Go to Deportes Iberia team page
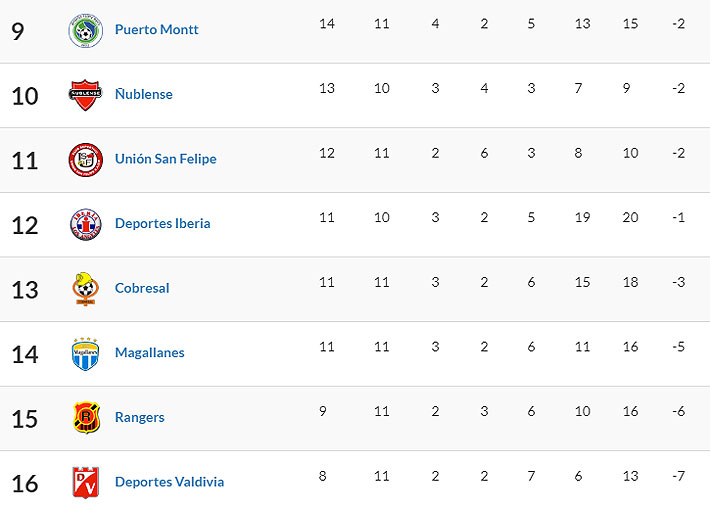Viewport: 710px width, 510px height. 162,224
